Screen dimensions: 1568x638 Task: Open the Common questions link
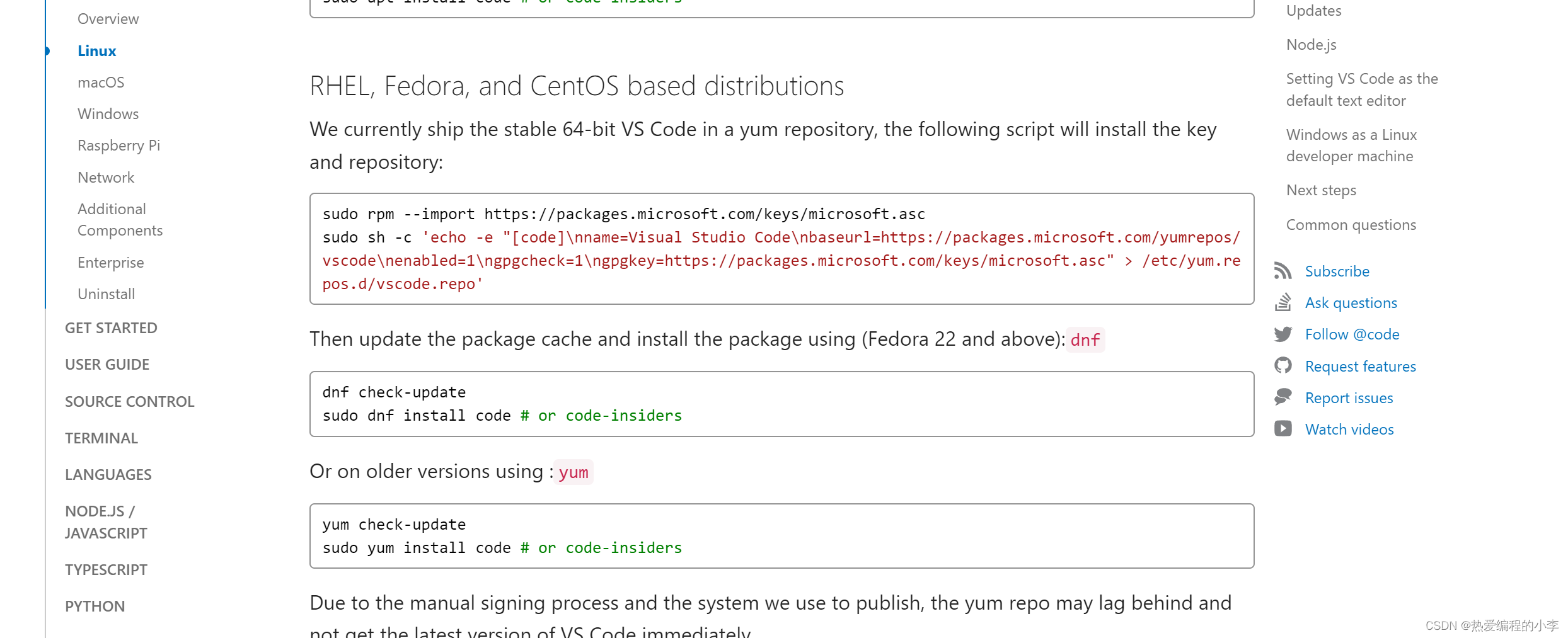coord(1351,224)
